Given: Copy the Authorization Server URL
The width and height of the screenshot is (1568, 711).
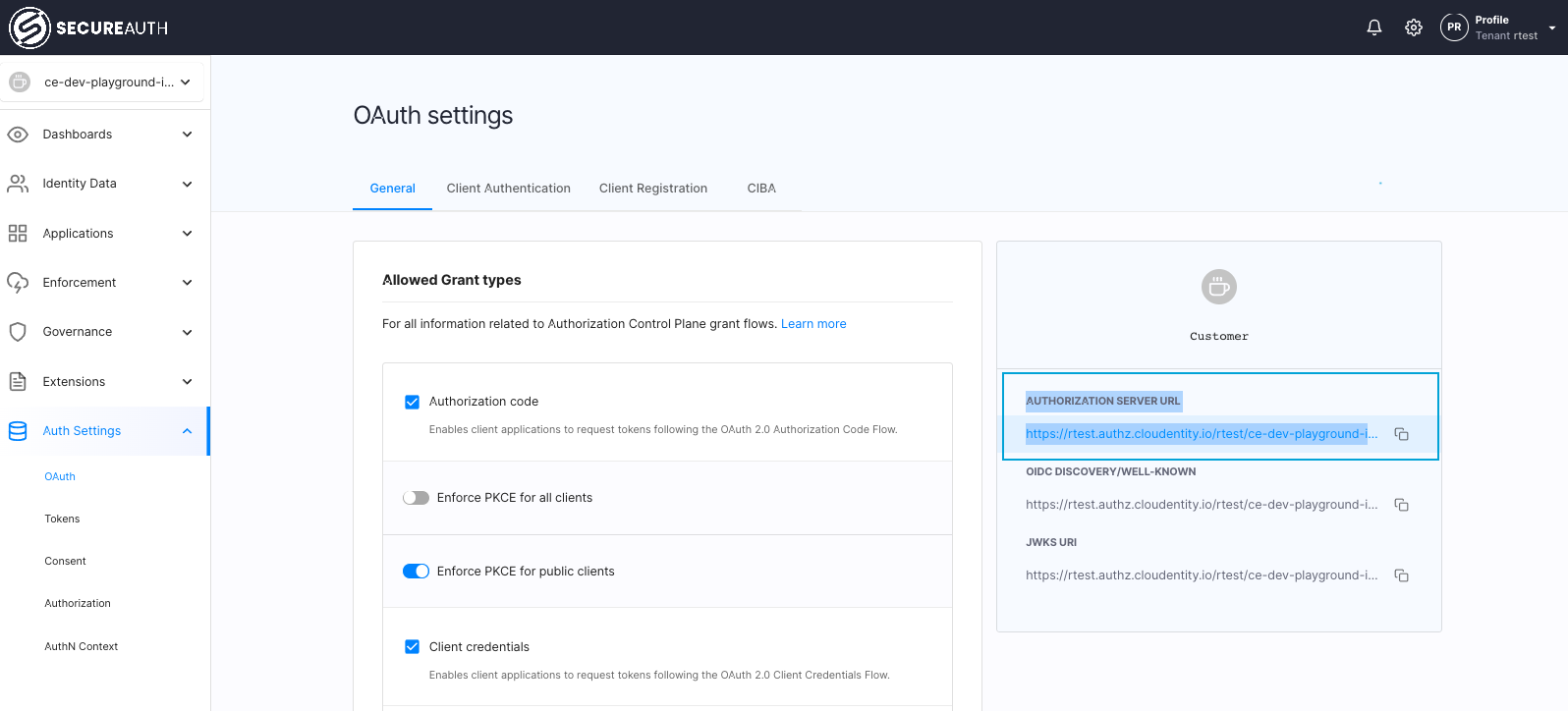Looking at the screenshot, I should pos(1402,434).
